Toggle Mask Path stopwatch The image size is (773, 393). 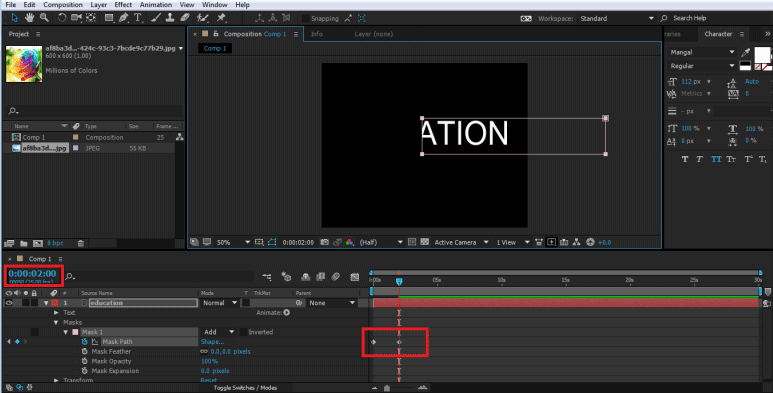click(85, 342)
